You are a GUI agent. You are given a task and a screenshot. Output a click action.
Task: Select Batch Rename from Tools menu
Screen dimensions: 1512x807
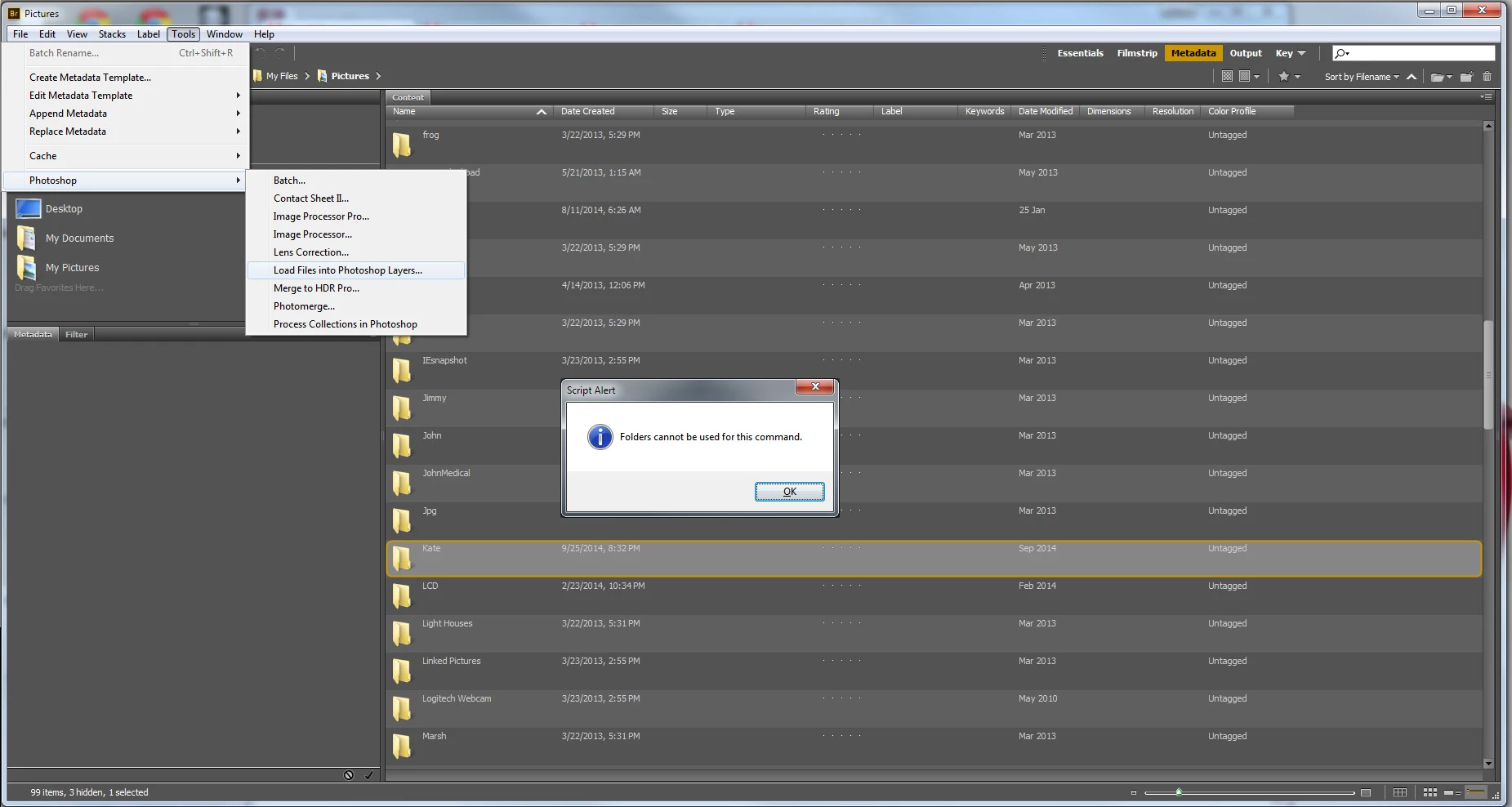127,53
